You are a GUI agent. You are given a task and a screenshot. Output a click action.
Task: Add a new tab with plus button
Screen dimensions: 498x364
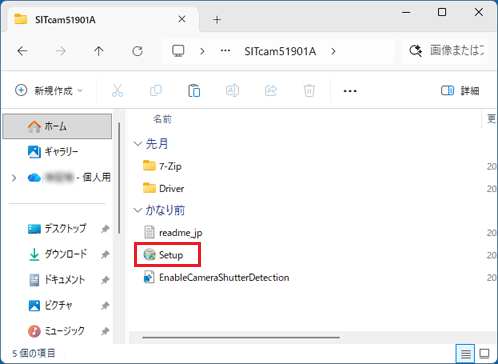(x=217, y=20)
